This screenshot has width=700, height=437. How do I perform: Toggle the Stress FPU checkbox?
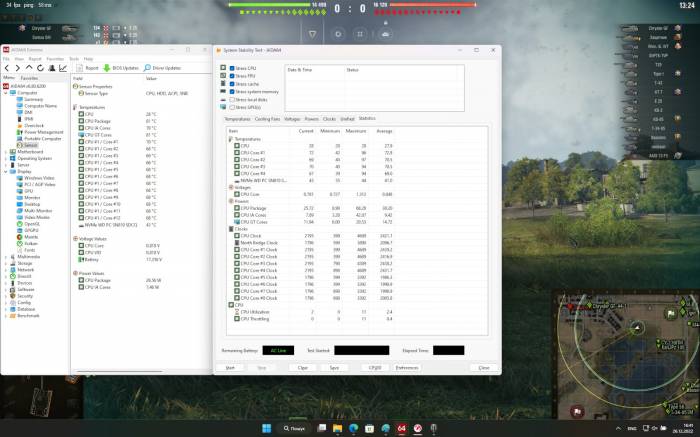click(232, 76)
